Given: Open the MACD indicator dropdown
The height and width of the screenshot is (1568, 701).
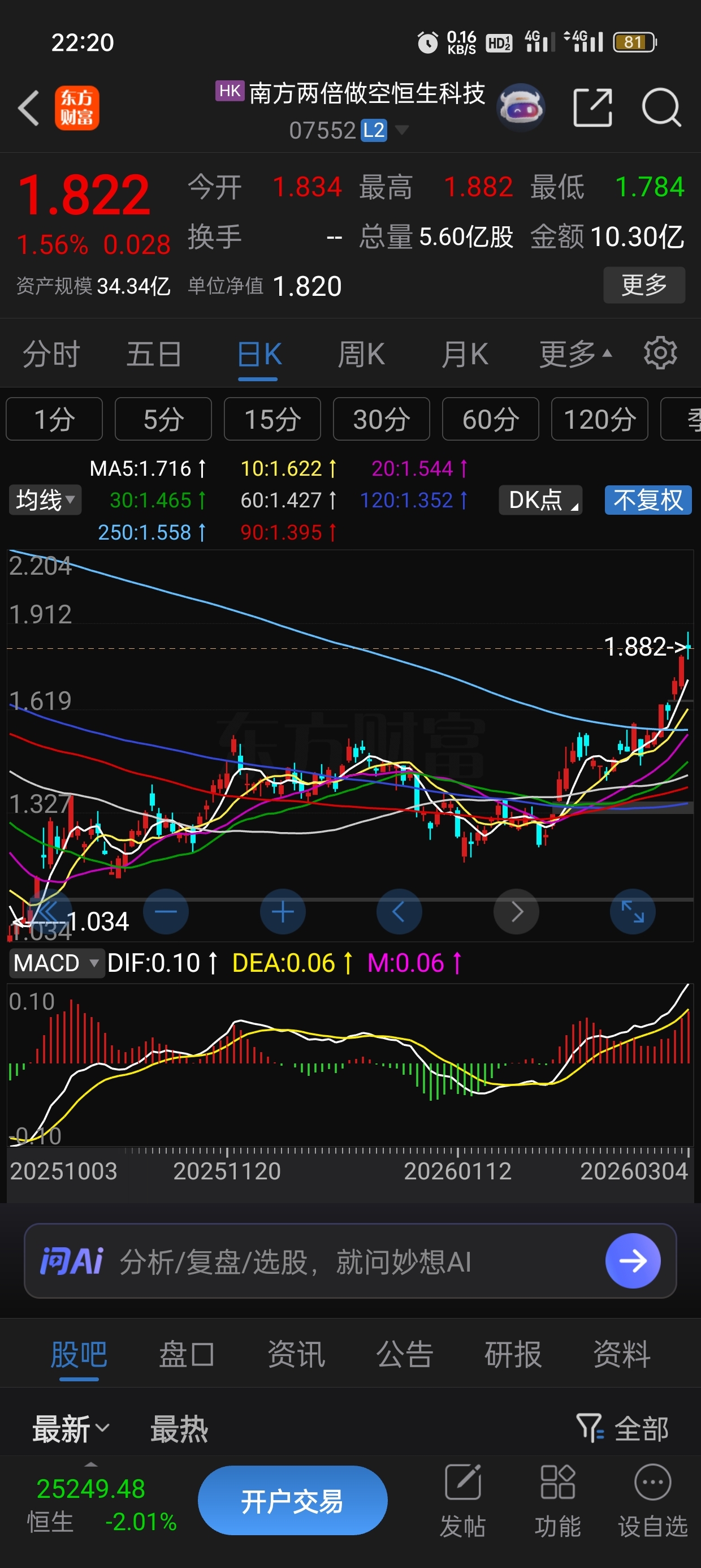Looking at the screenshot, I should 56,963.
